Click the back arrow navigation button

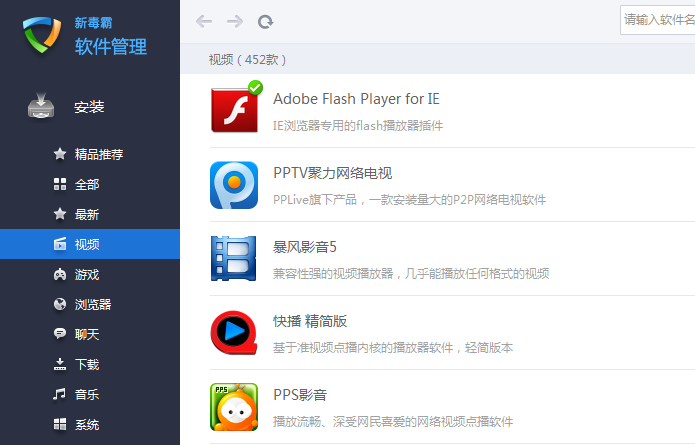[204, 21]
